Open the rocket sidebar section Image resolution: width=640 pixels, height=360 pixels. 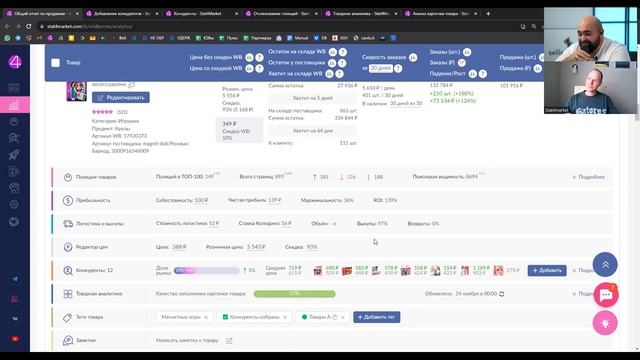pos(14,155)
